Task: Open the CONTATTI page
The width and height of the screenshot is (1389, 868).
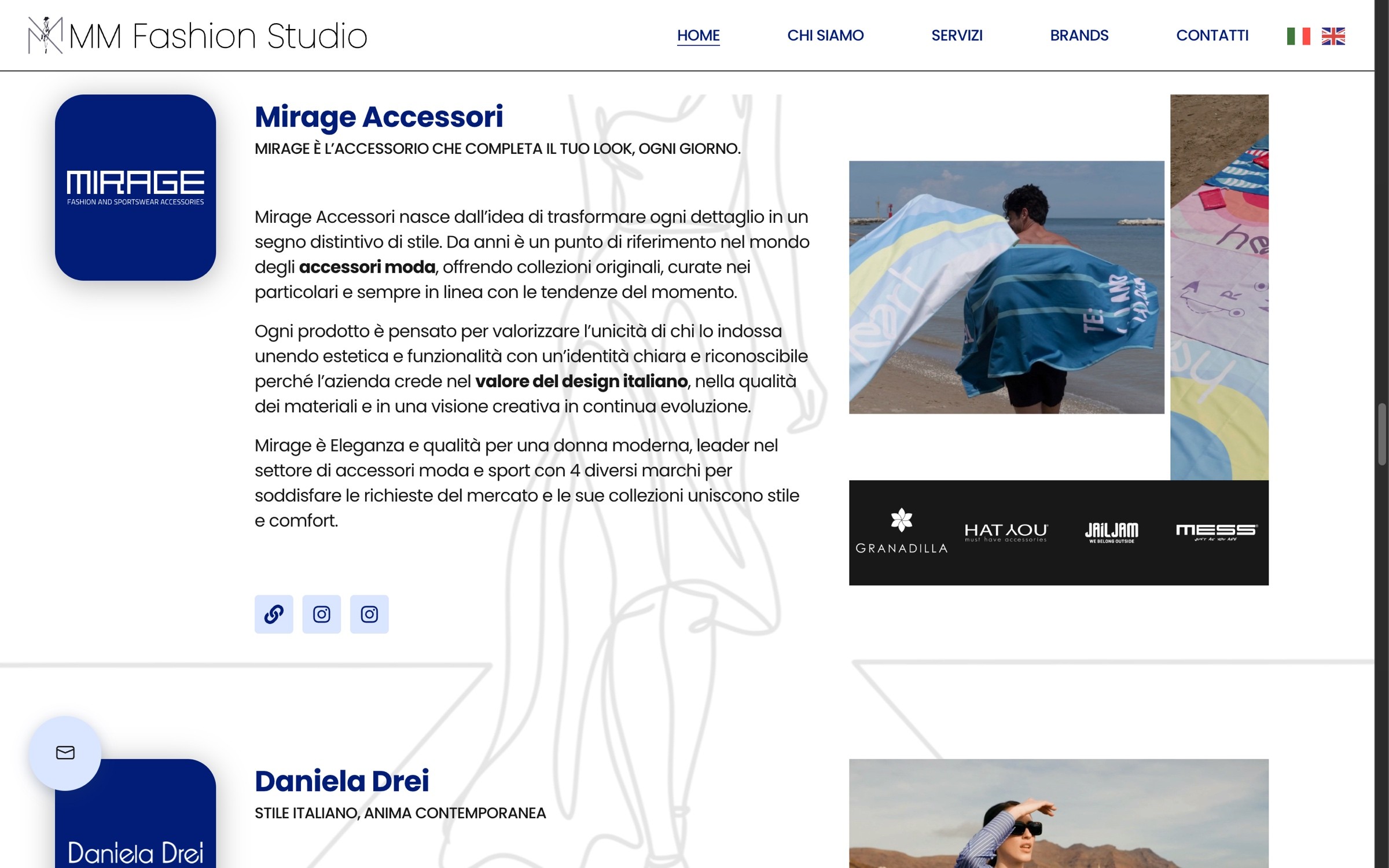Action: [x=1212, y=35]
